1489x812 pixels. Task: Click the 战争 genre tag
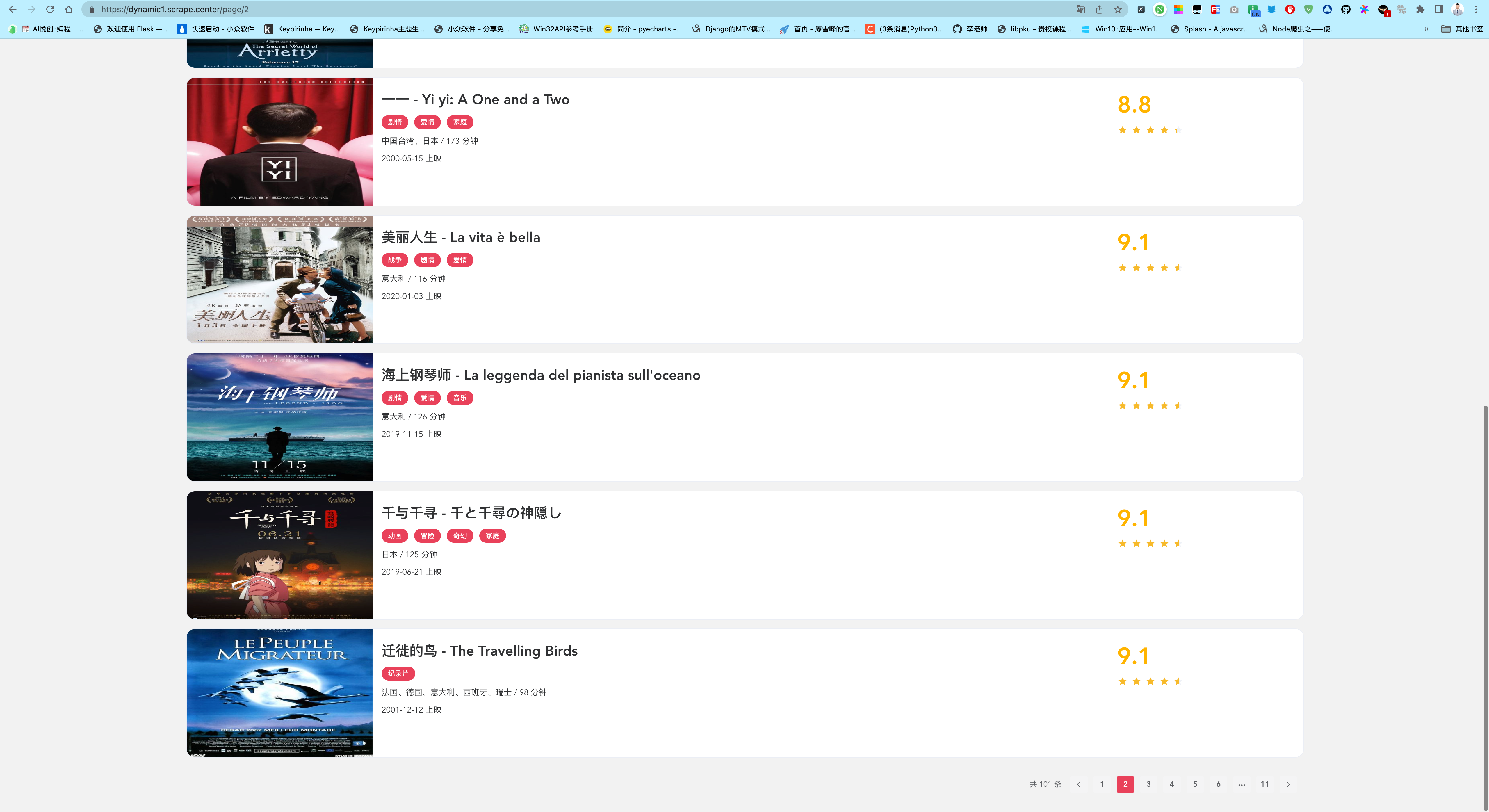395,260
